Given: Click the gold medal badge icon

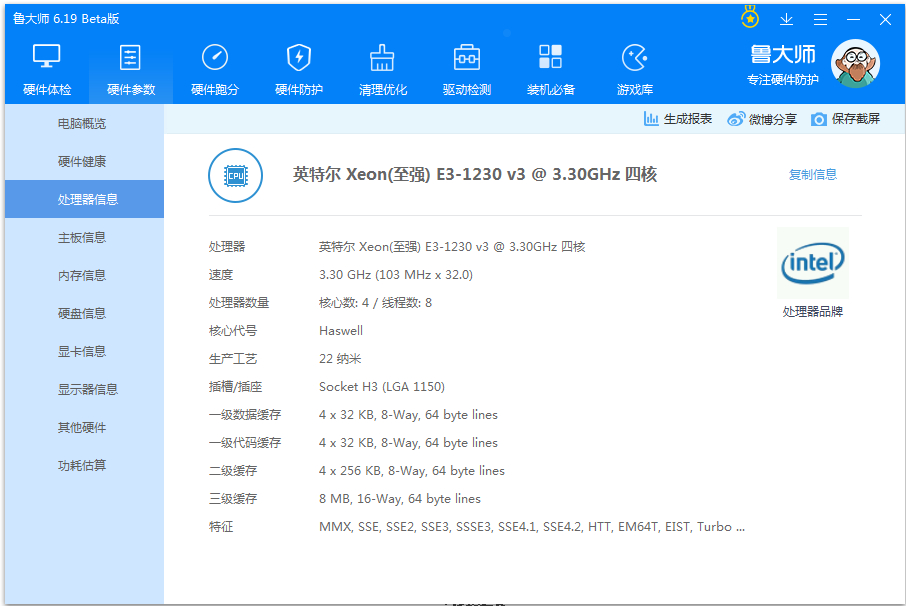Looking at the screenshot, I should (x=750, y=17).
